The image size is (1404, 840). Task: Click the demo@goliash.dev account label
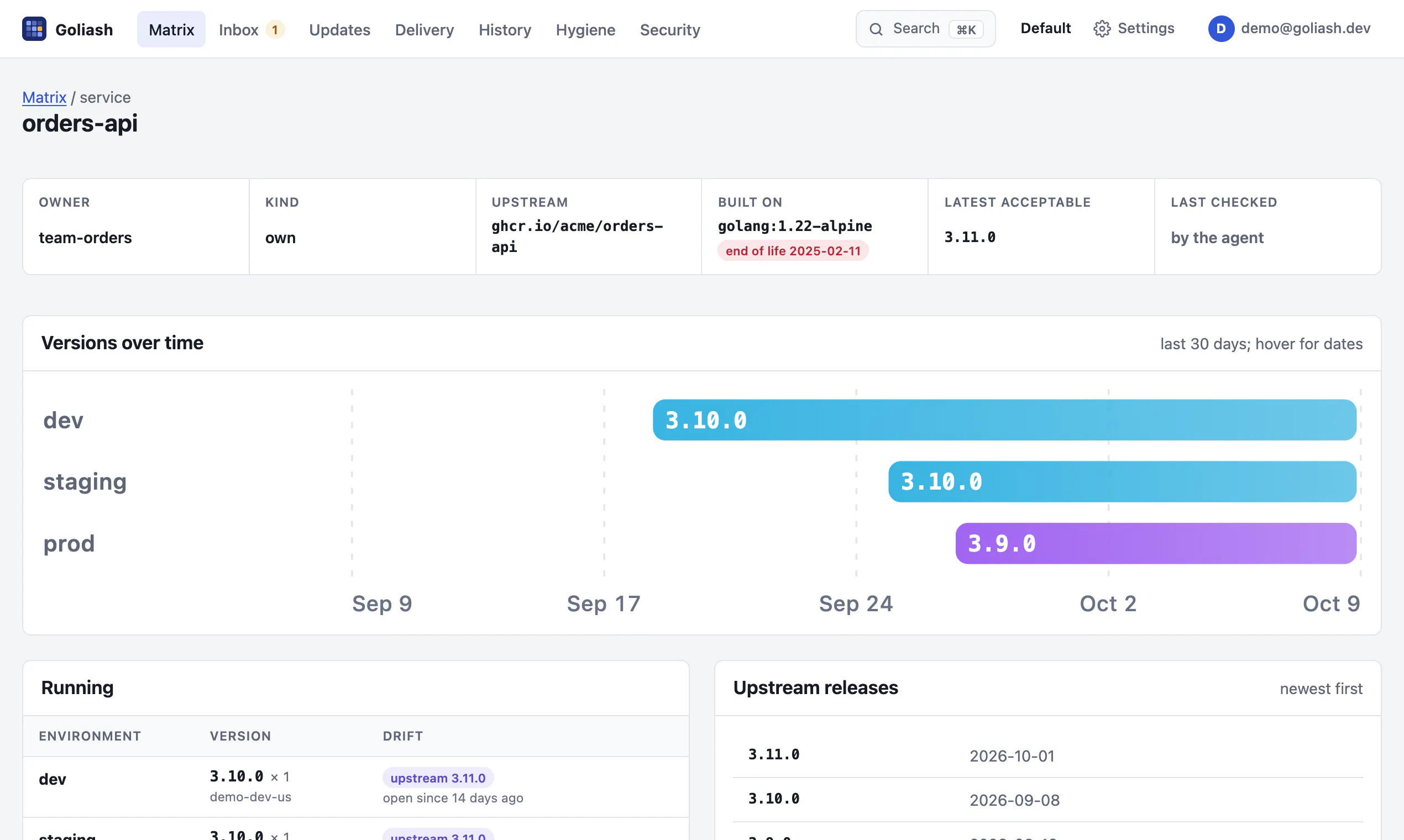pos(1306,28)
